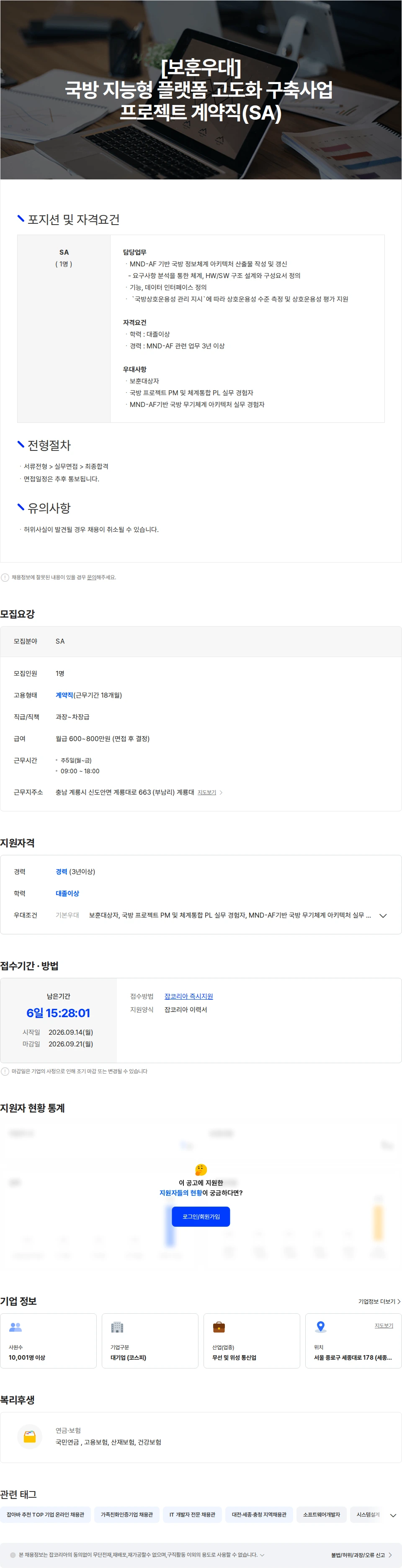Click the 위치 map pin icon
402x1568 pixels.
pyautogui.click(x=320, y=1327)
